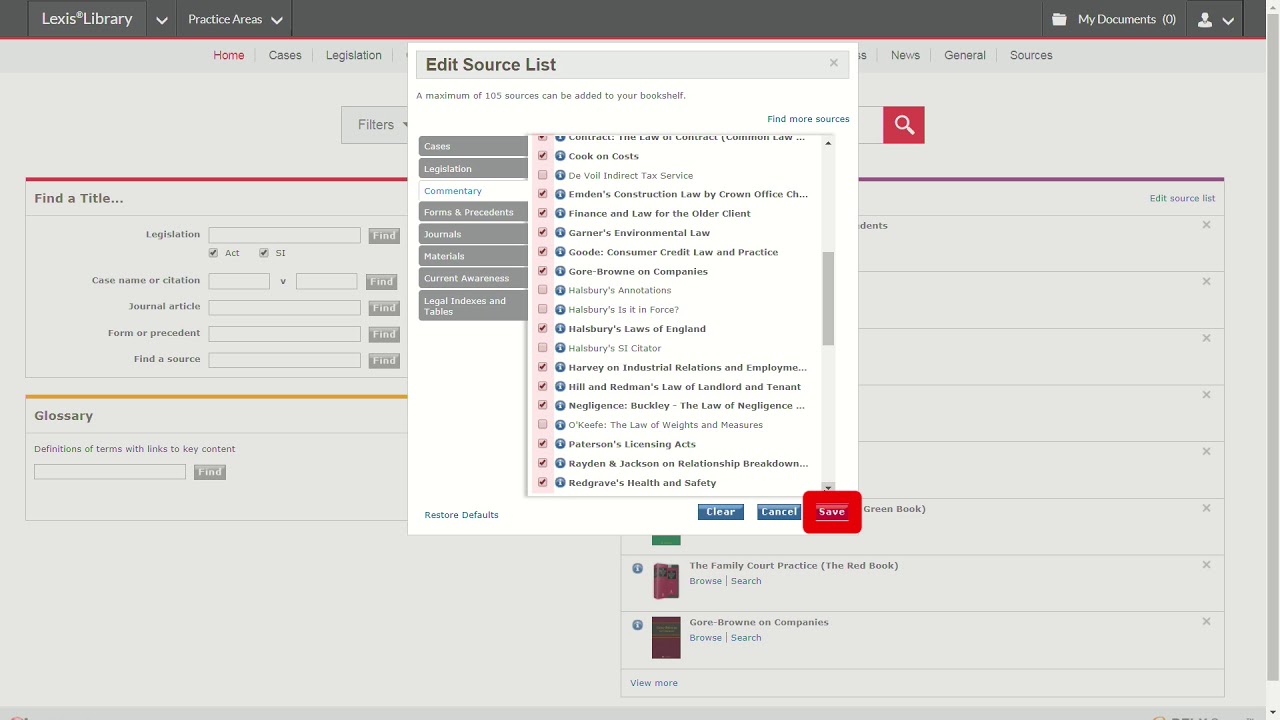Cancel editing the source list
The height and width of the screenshot is (720, 1280).
779,512
